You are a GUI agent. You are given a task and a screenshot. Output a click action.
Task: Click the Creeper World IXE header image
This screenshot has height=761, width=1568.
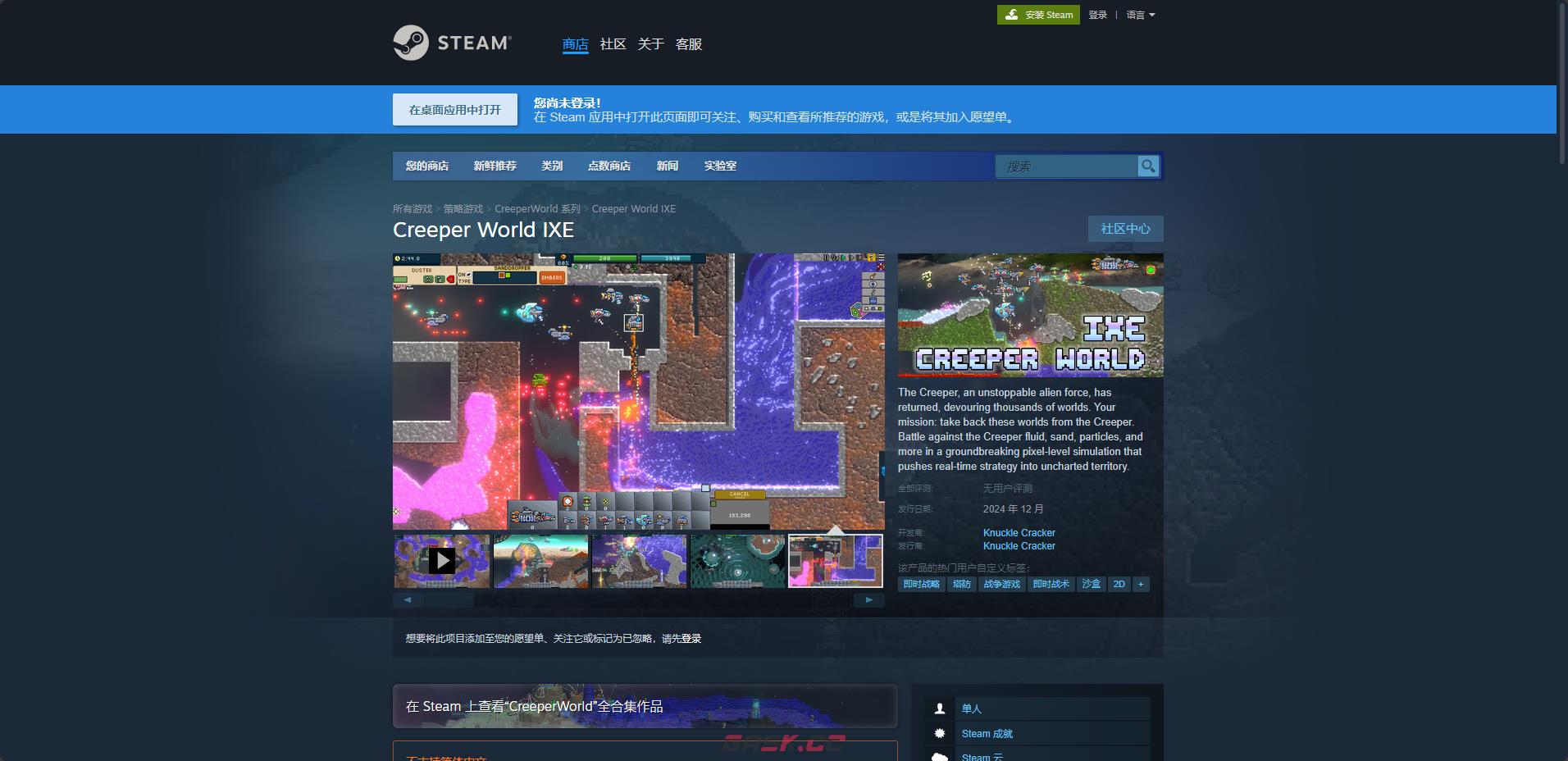coord(1031,315)
